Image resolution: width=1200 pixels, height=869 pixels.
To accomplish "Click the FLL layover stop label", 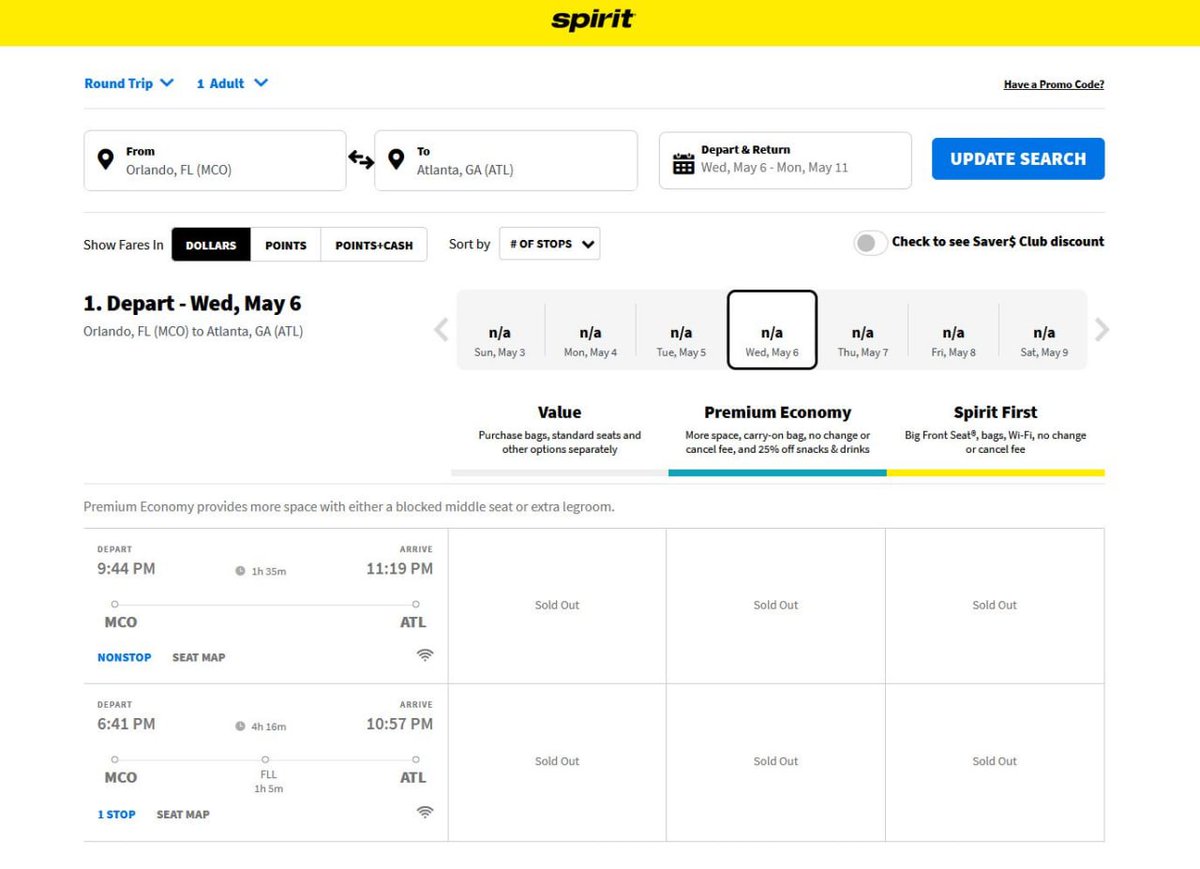I will coord(268,774).
